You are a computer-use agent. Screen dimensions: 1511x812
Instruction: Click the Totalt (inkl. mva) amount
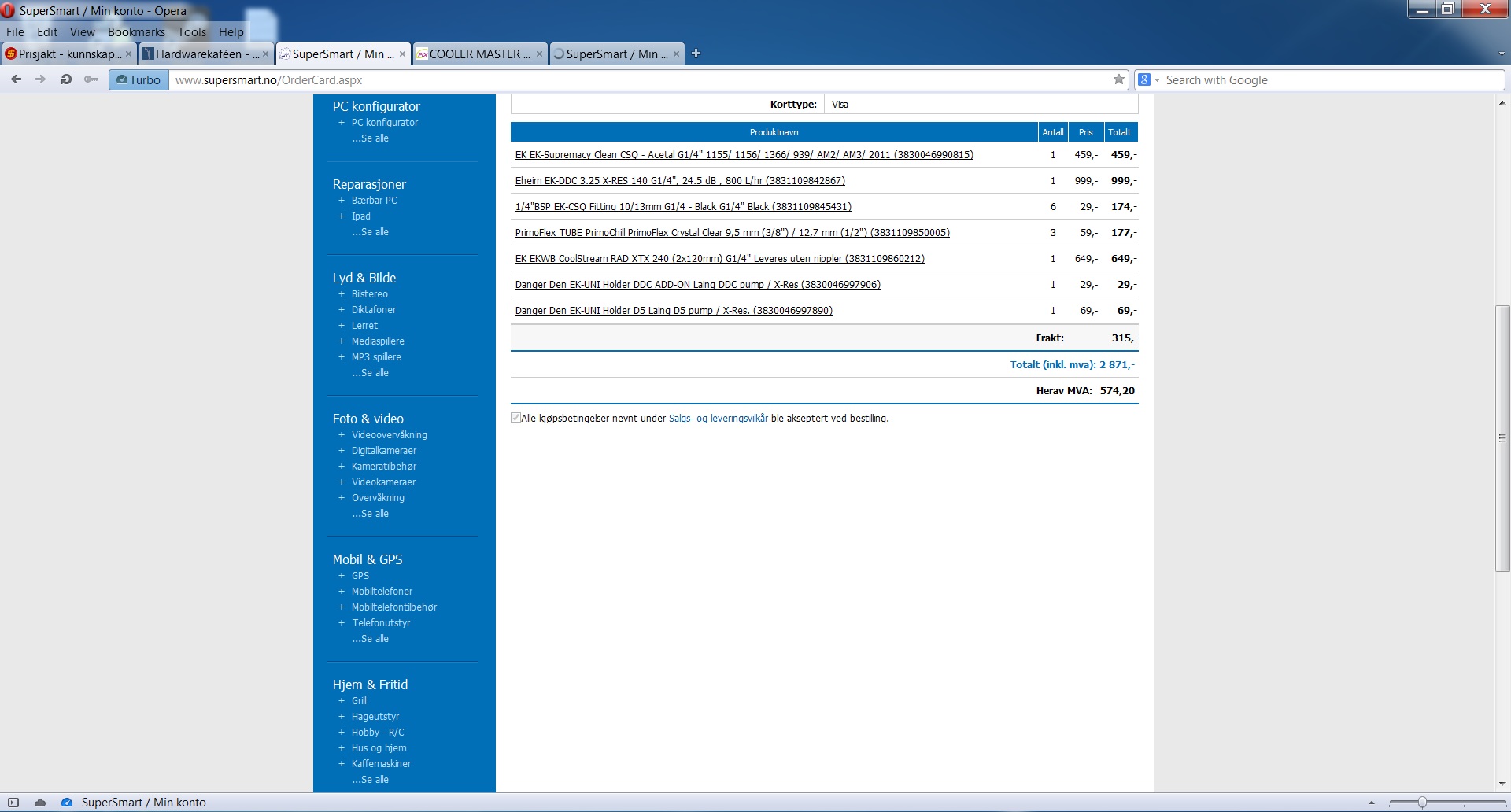click(1118, 365)
